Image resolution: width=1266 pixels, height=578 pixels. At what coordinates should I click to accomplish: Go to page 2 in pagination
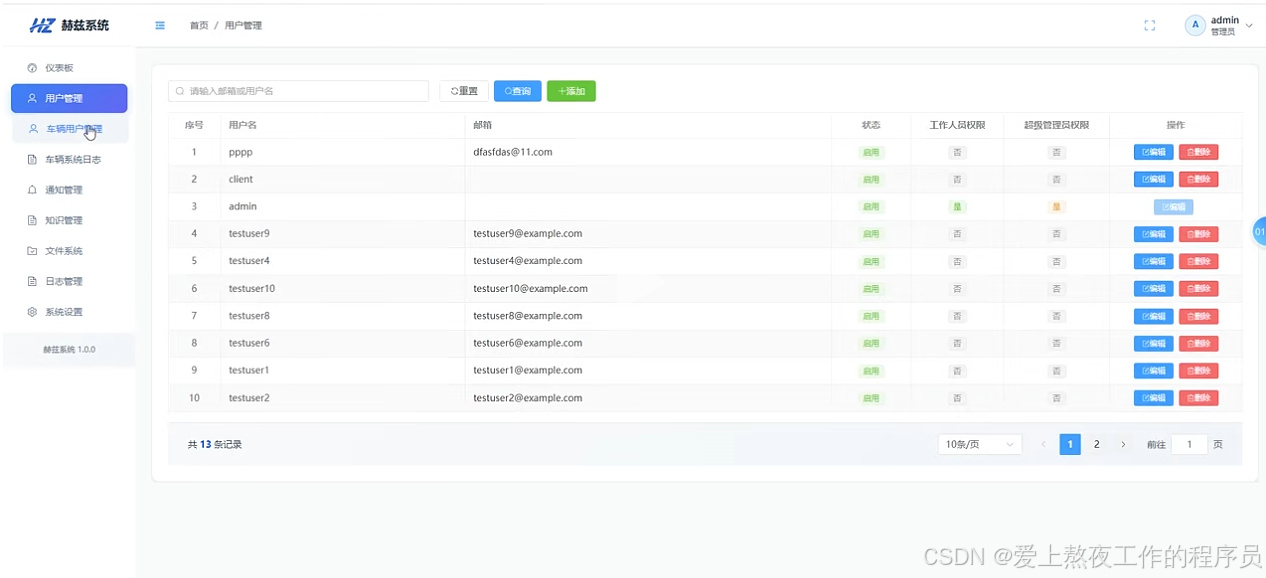[x=1097, y=444]
